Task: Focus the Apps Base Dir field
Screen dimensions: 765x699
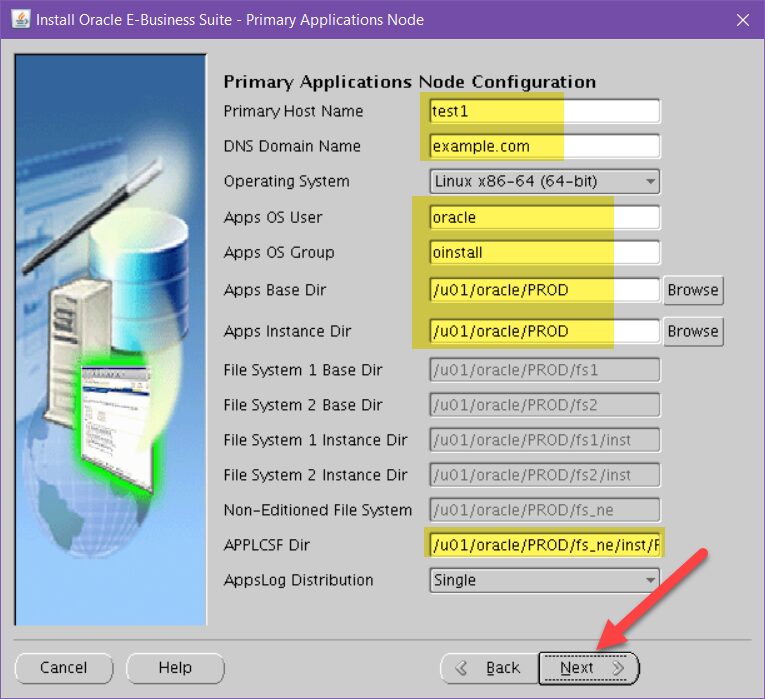Action: [544, 290]
